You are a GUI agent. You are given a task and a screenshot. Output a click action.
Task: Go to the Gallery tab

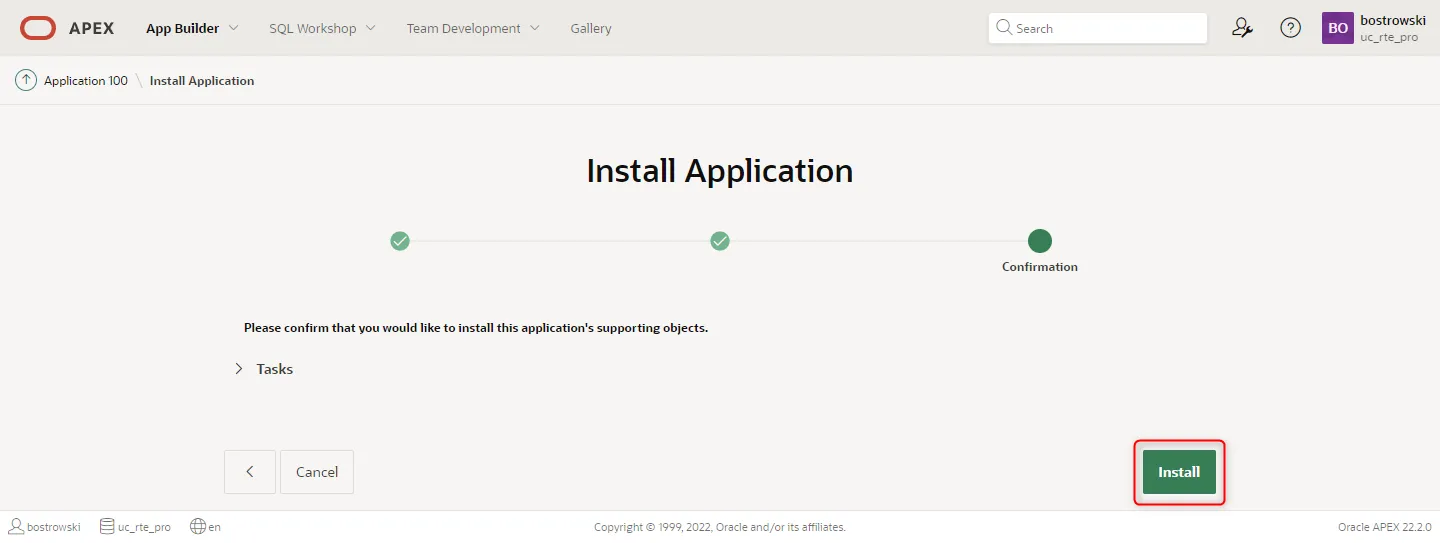pyautogui.click(x=591, y=28)
